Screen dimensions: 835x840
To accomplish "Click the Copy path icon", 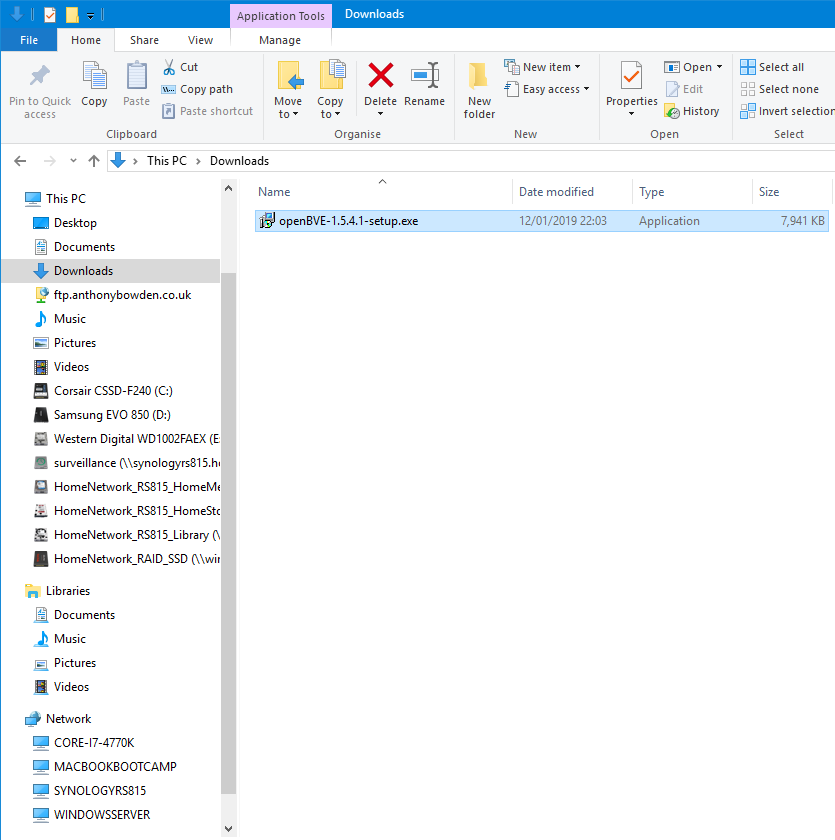I will point(197,88).
